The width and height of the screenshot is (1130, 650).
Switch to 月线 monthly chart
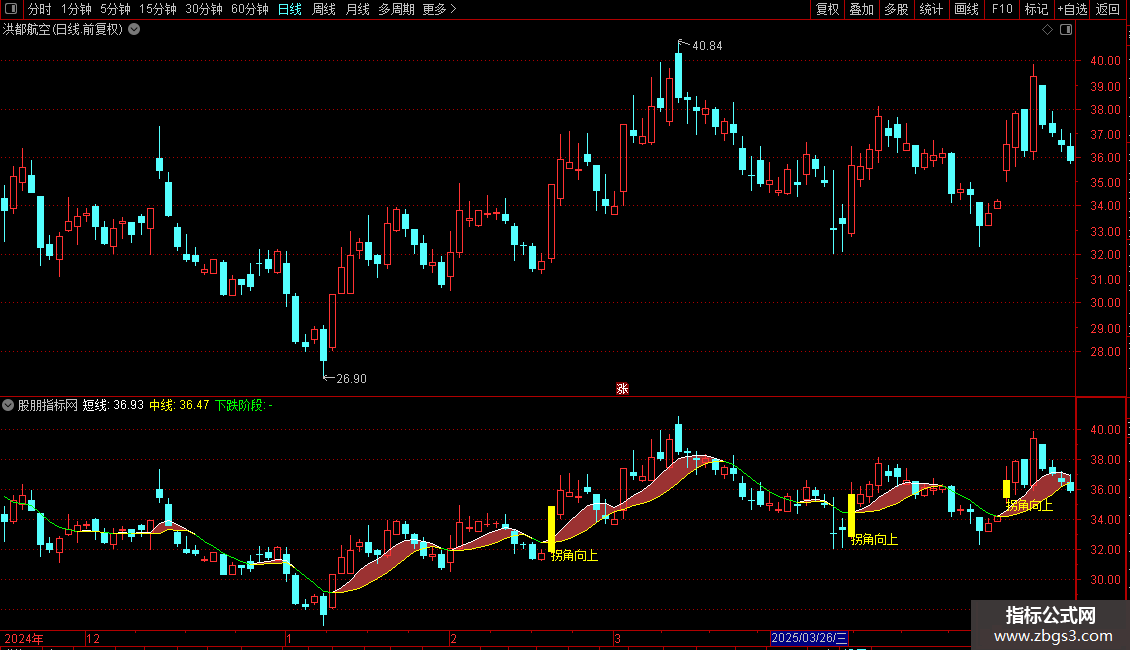357,9
